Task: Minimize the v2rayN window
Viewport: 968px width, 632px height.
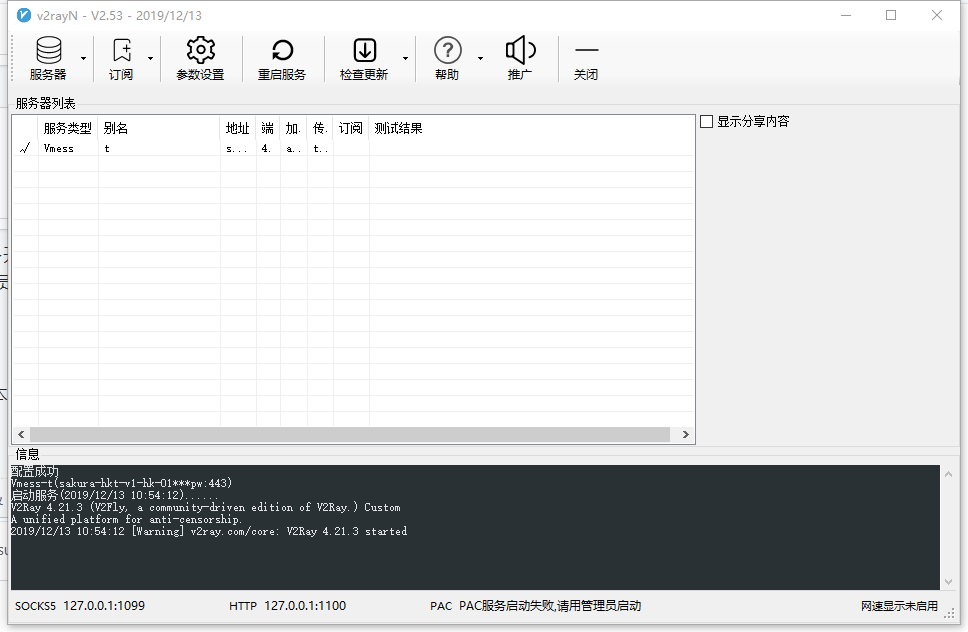Action: click(x=846, y=15)
